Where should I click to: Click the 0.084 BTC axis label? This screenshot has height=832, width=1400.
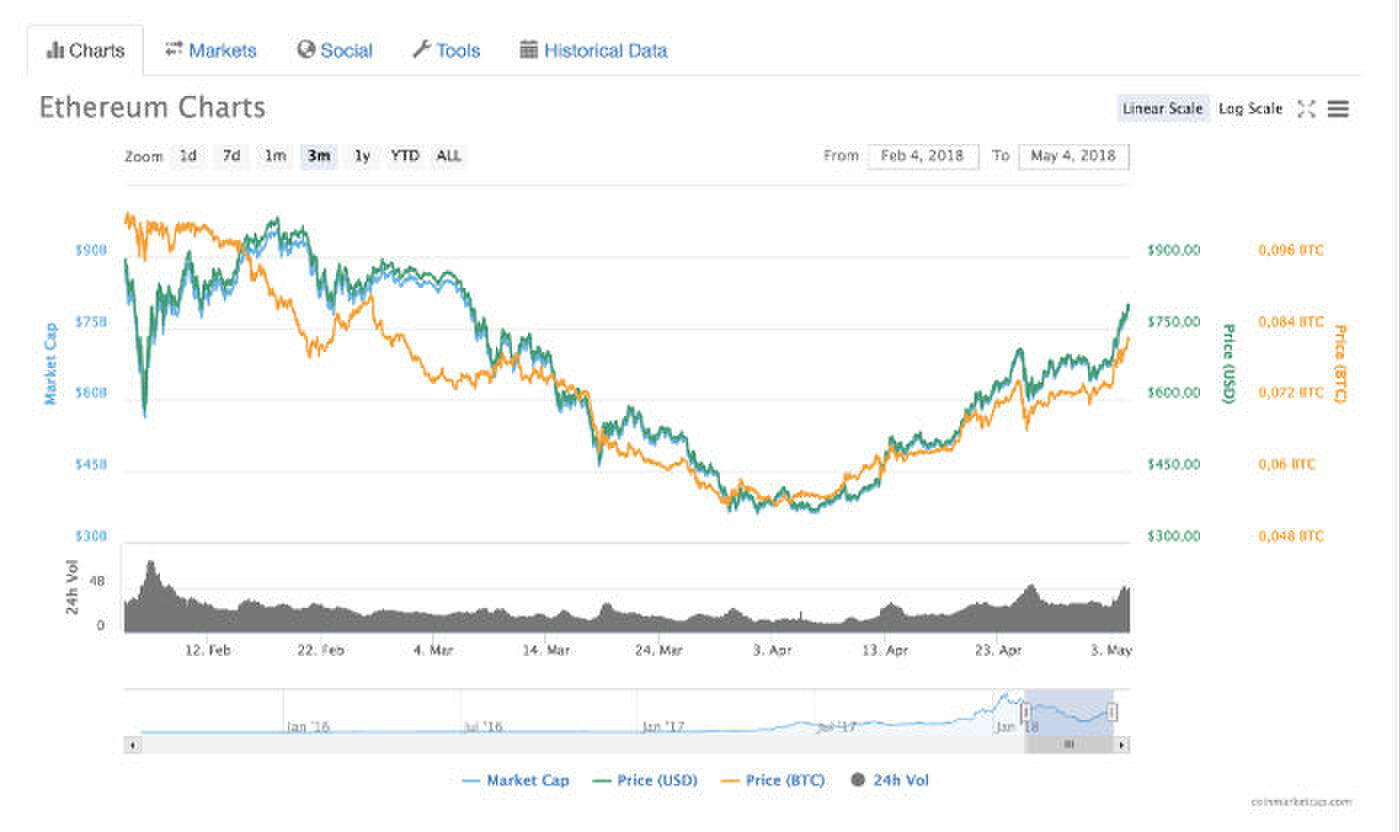(1291, 322)
